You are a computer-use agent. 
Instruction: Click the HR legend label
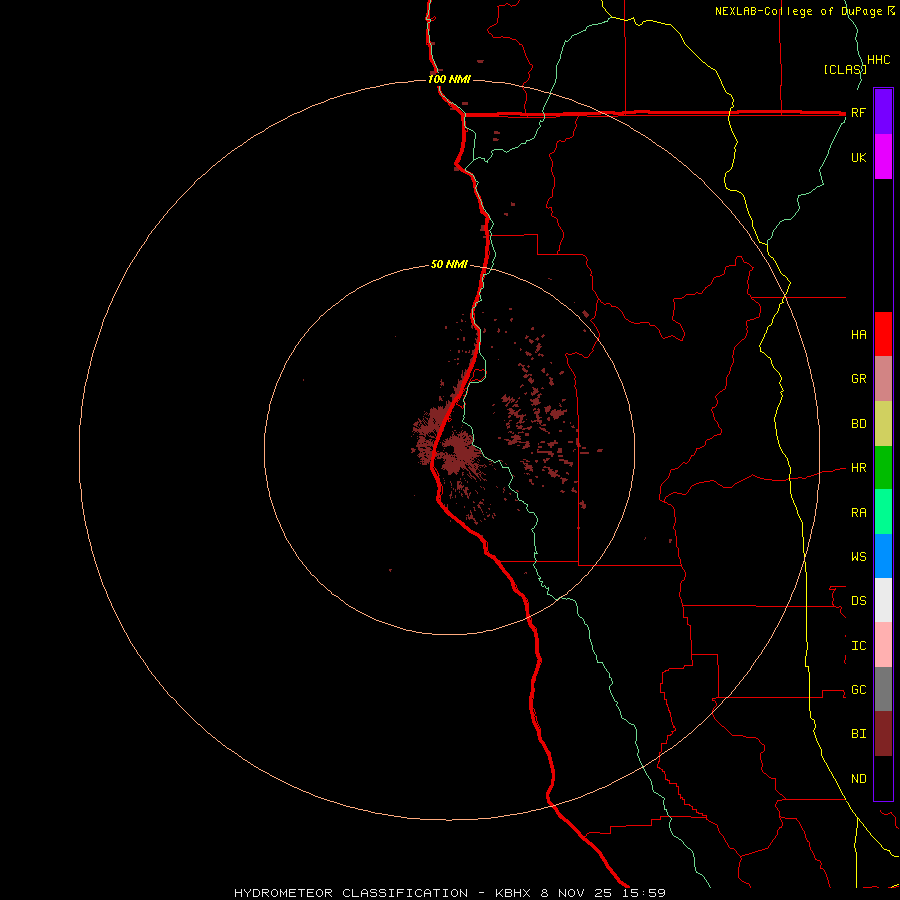click(x=858, y=468)
